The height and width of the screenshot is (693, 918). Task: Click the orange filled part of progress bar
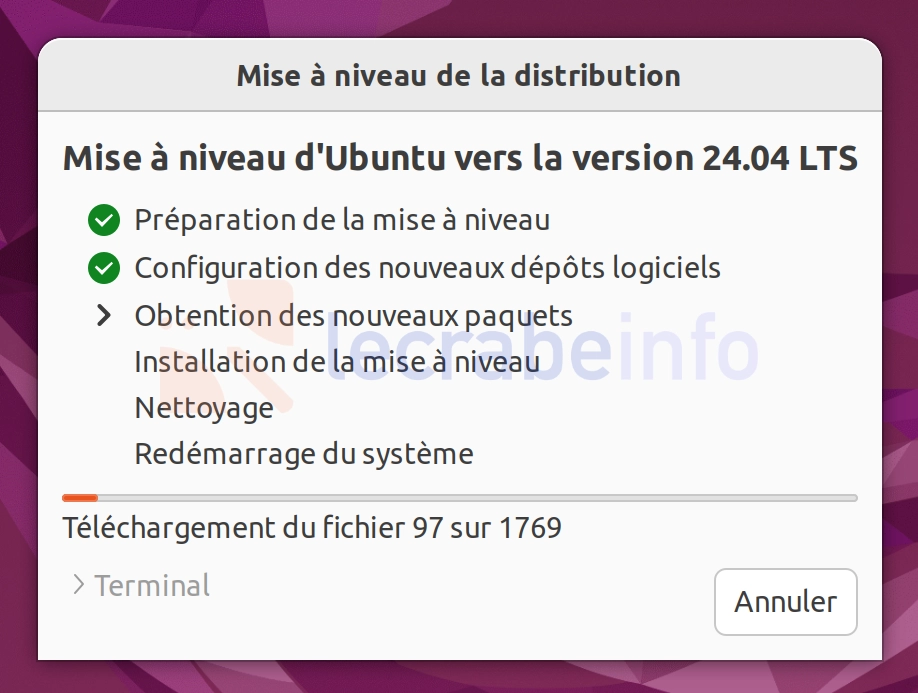tap(80, 498)
